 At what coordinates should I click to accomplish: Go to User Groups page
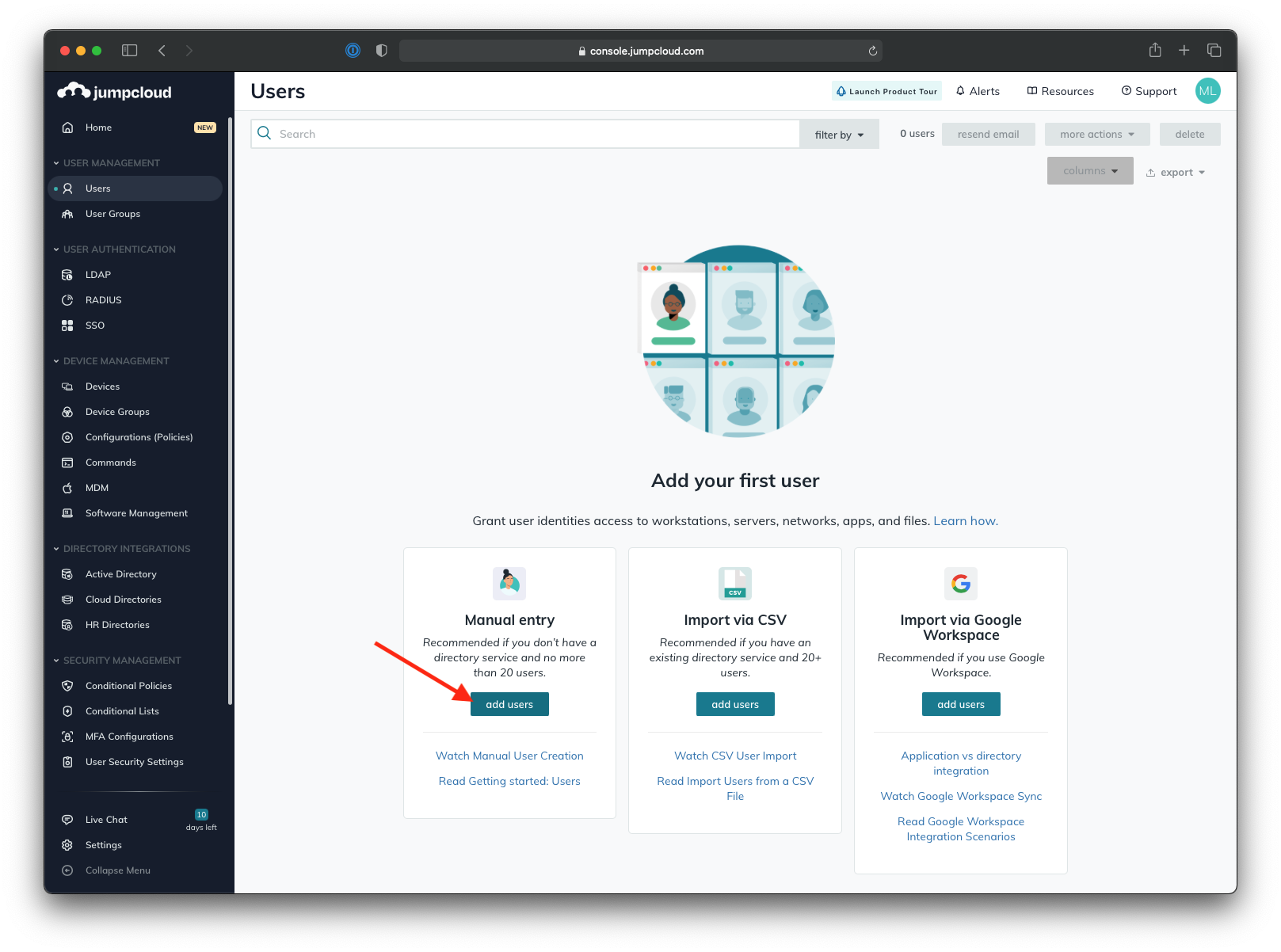click(x=113, y=214)
